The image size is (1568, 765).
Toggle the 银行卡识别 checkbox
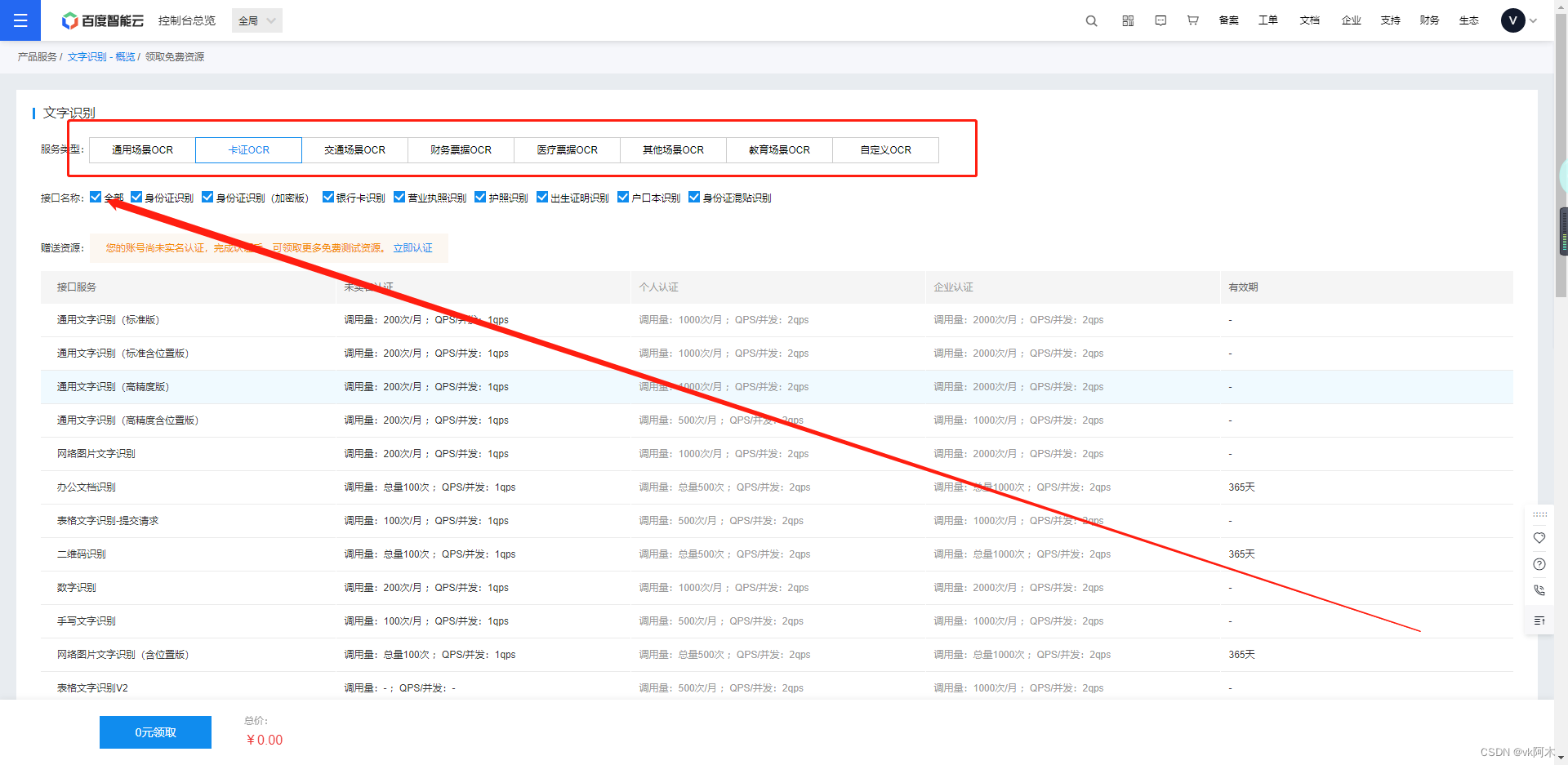(328, 197)
